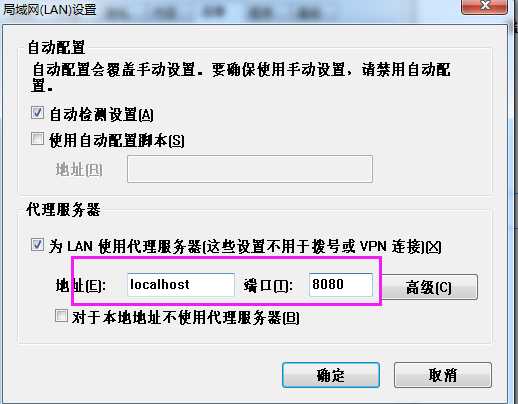Confirm with the 确定 button
The height and width of the screenshot is (404, 518).
click(331, 375)
